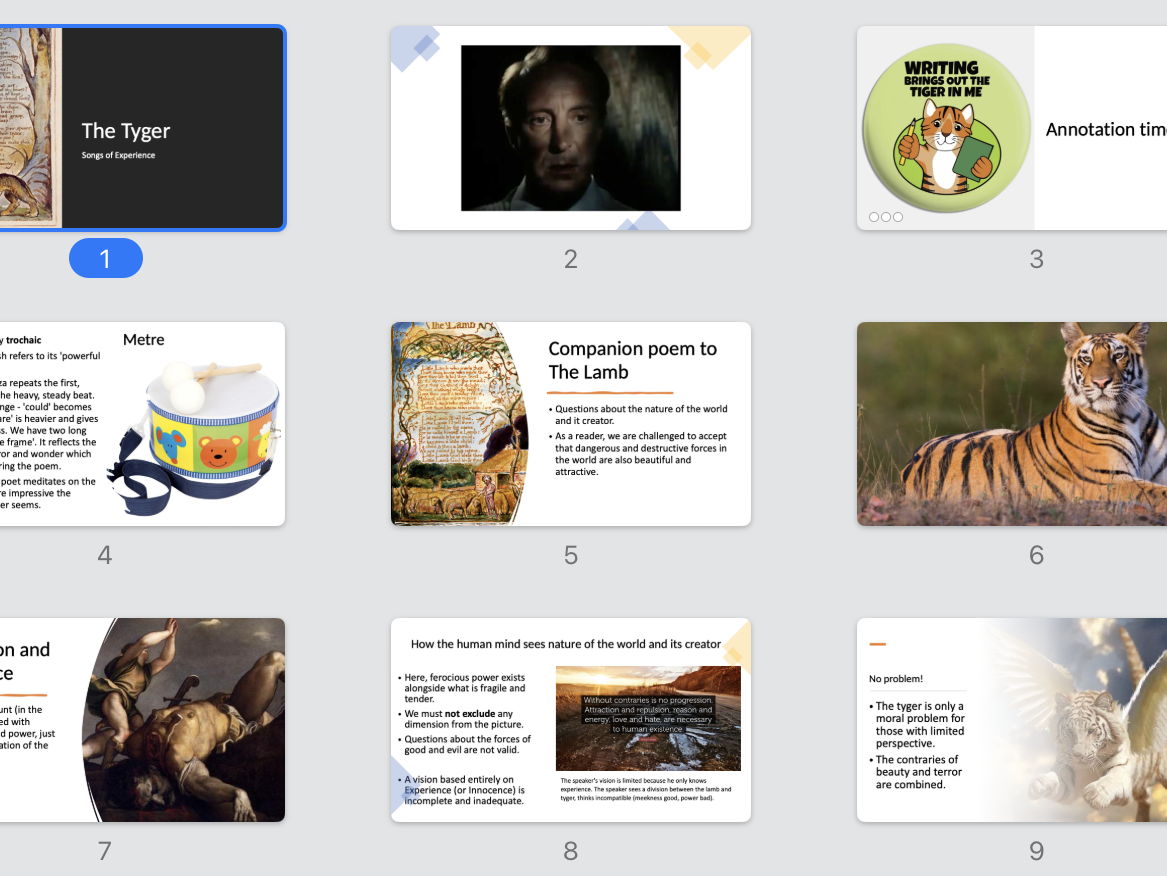
Task: Select the 'Annotation time' slide thumbnail
Action: 1012,128
